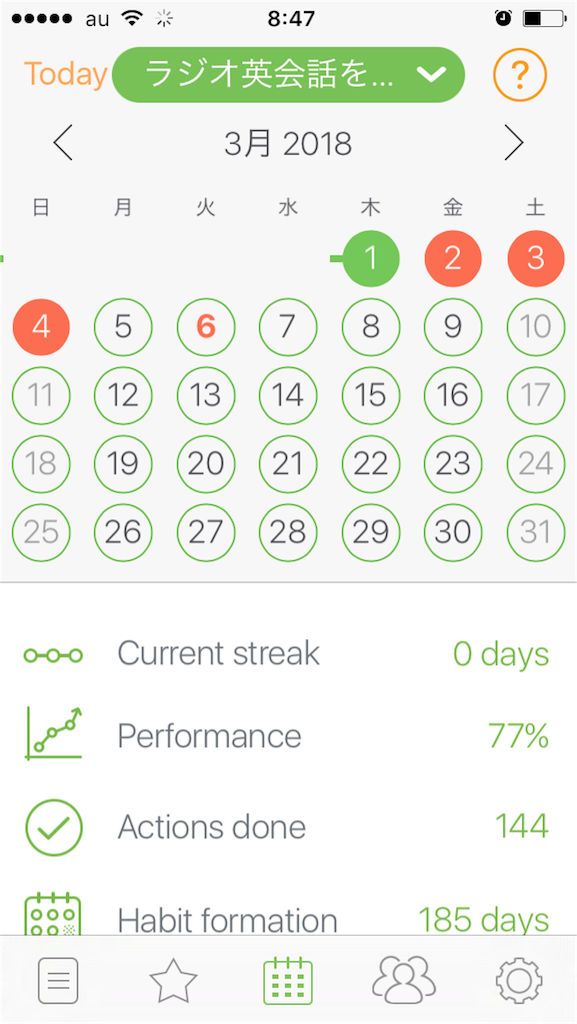Open the journal list tab icon
The width and height of the screenshot is (577, 1024).
58,980
